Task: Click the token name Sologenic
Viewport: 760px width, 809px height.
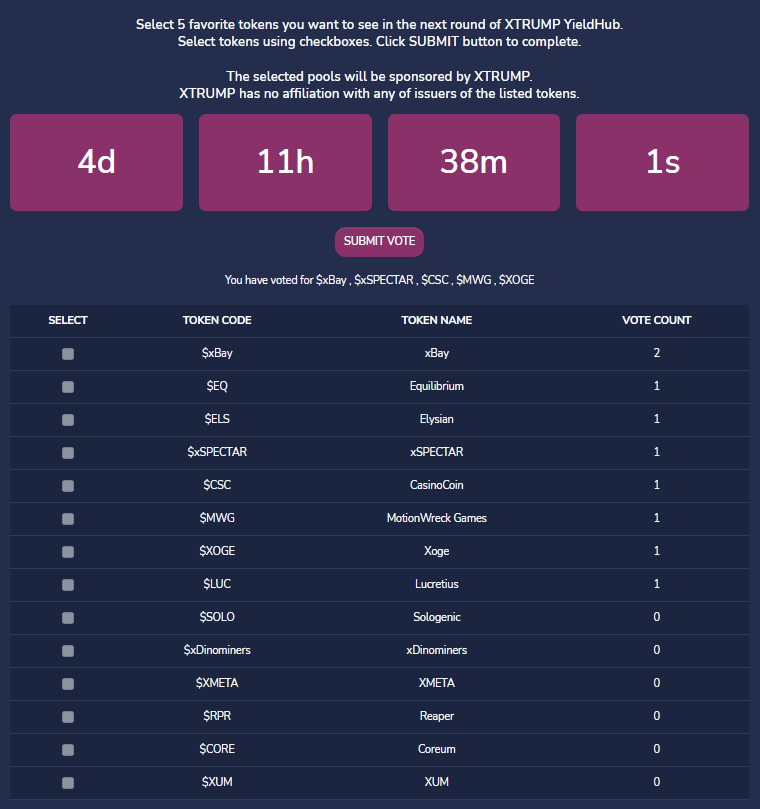Action: click(436, 617)
